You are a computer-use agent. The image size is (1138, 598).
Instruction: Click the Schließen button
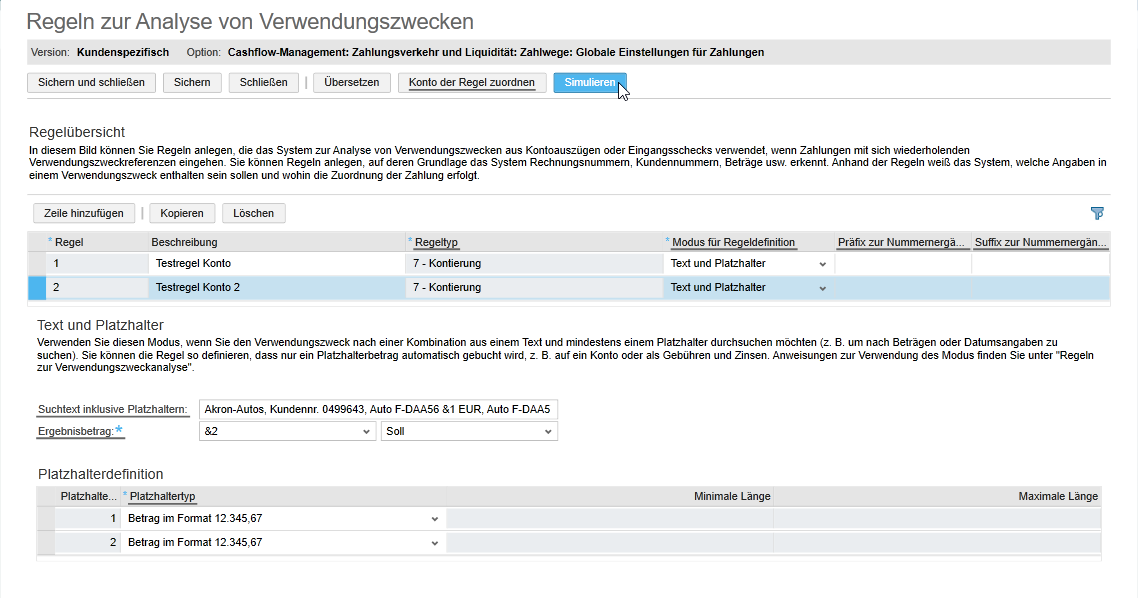263,83
